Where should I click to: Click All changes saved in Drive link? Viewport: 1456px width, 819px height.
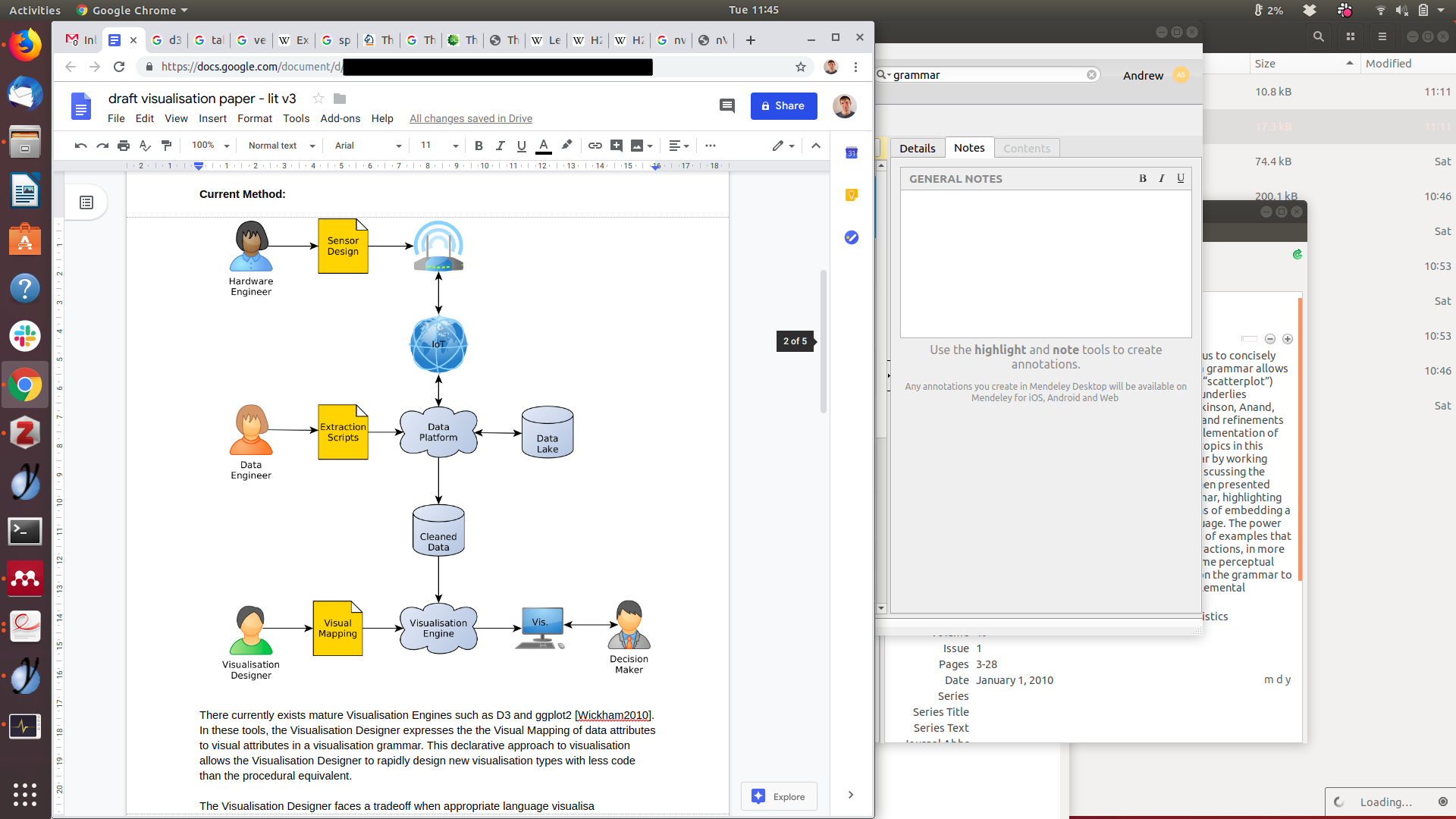(x=471, y=119)
